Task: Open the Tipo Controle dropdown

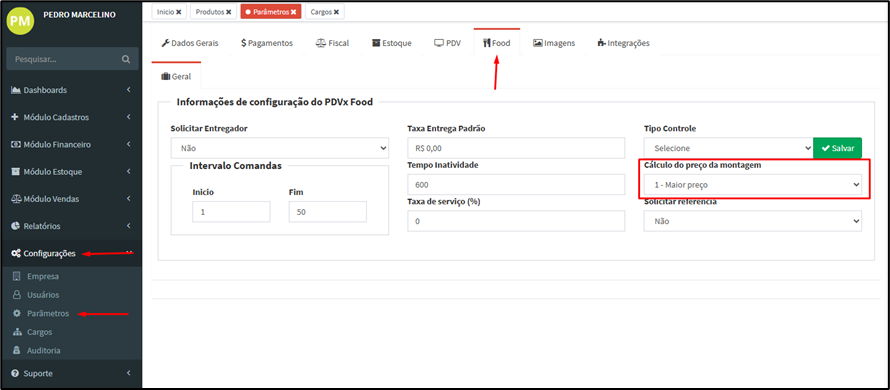Action: [729, 148]
